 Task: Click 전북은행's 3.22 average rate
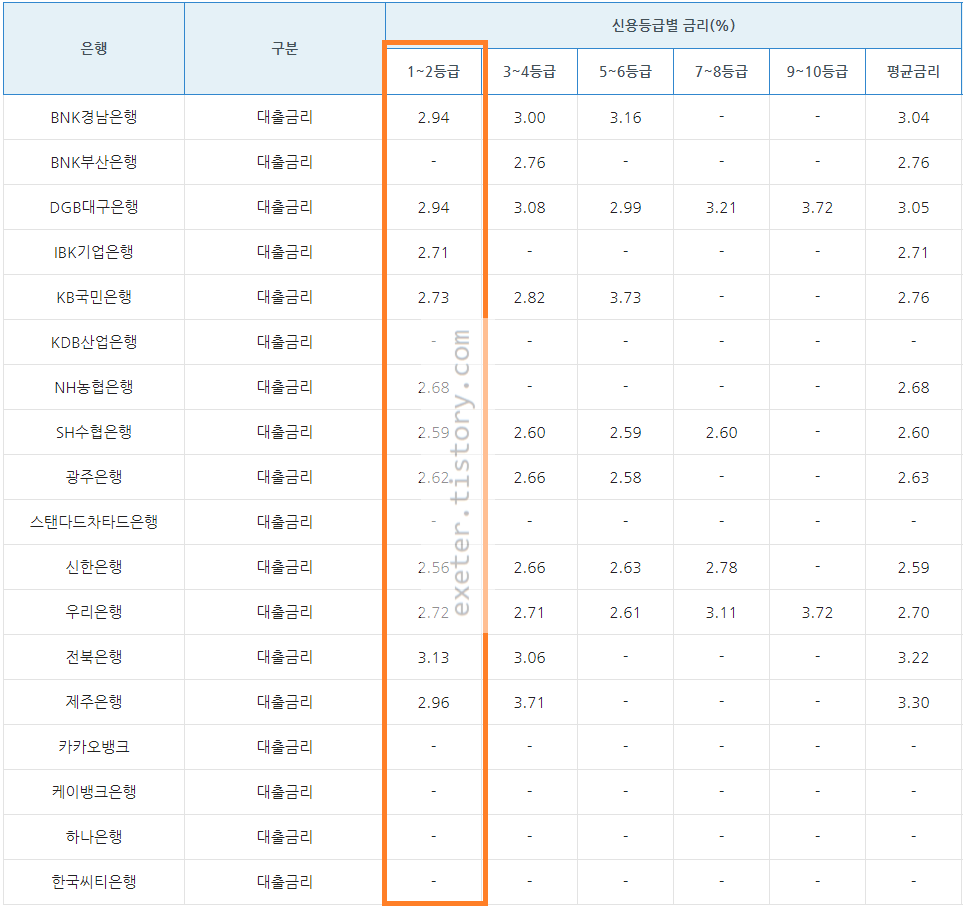coord(913,657)
